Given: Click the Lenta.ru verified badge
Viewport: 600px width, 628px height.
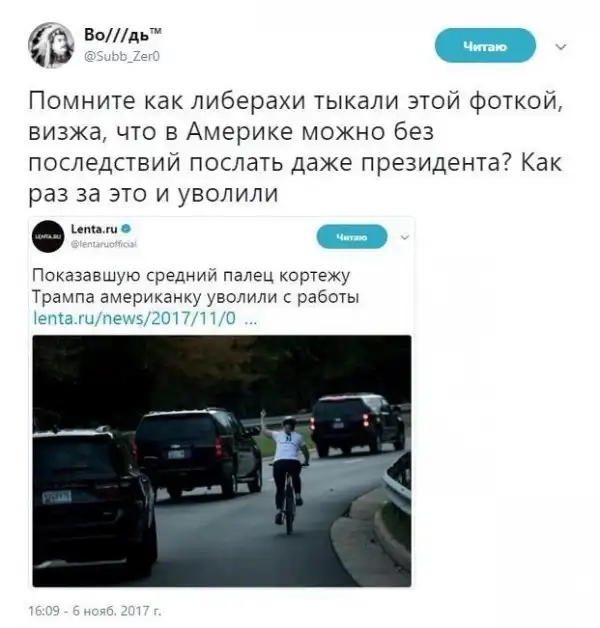Looking at the screenshot, I should [126, 229].
